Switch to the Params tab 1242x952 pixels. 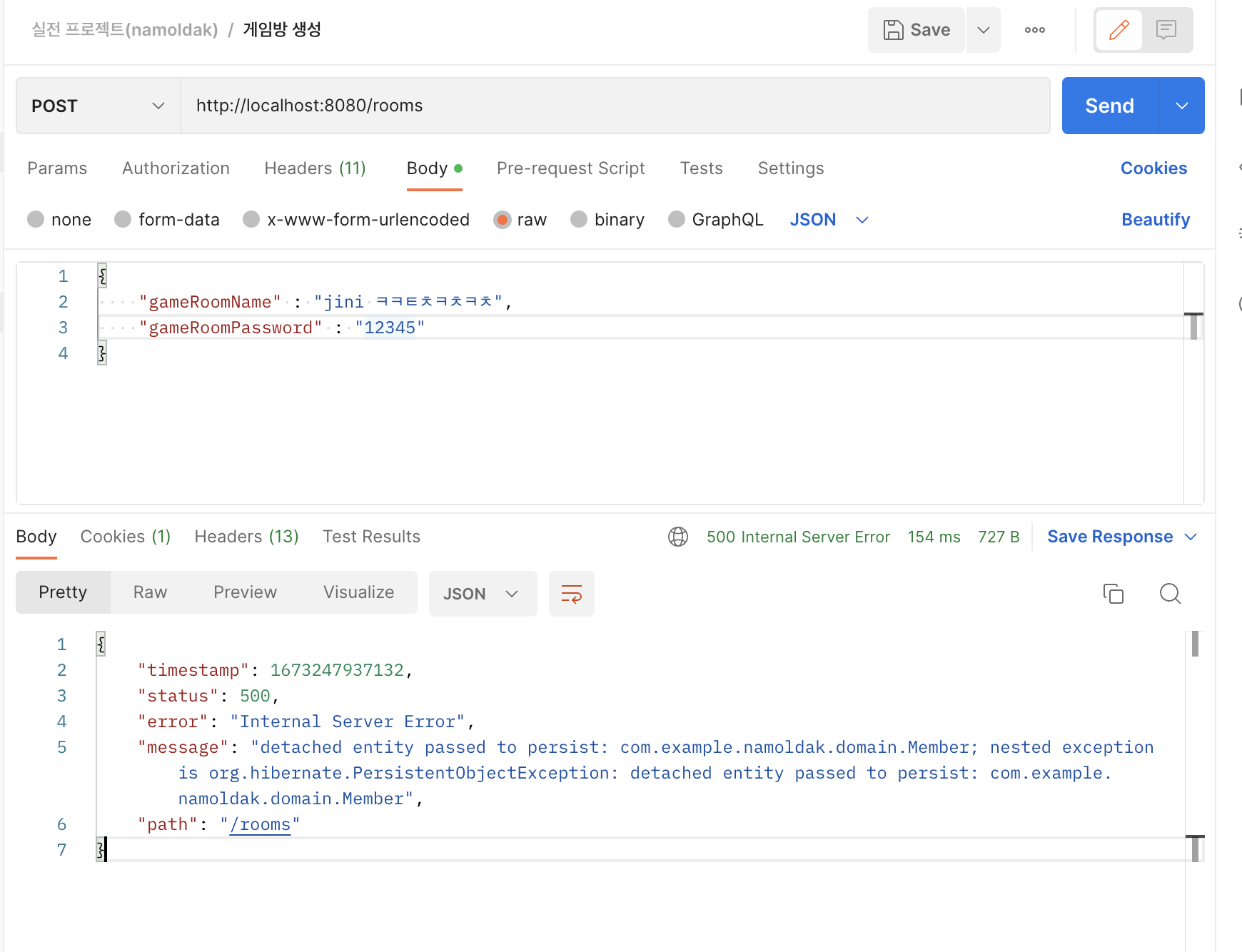(x=57, y=168)
